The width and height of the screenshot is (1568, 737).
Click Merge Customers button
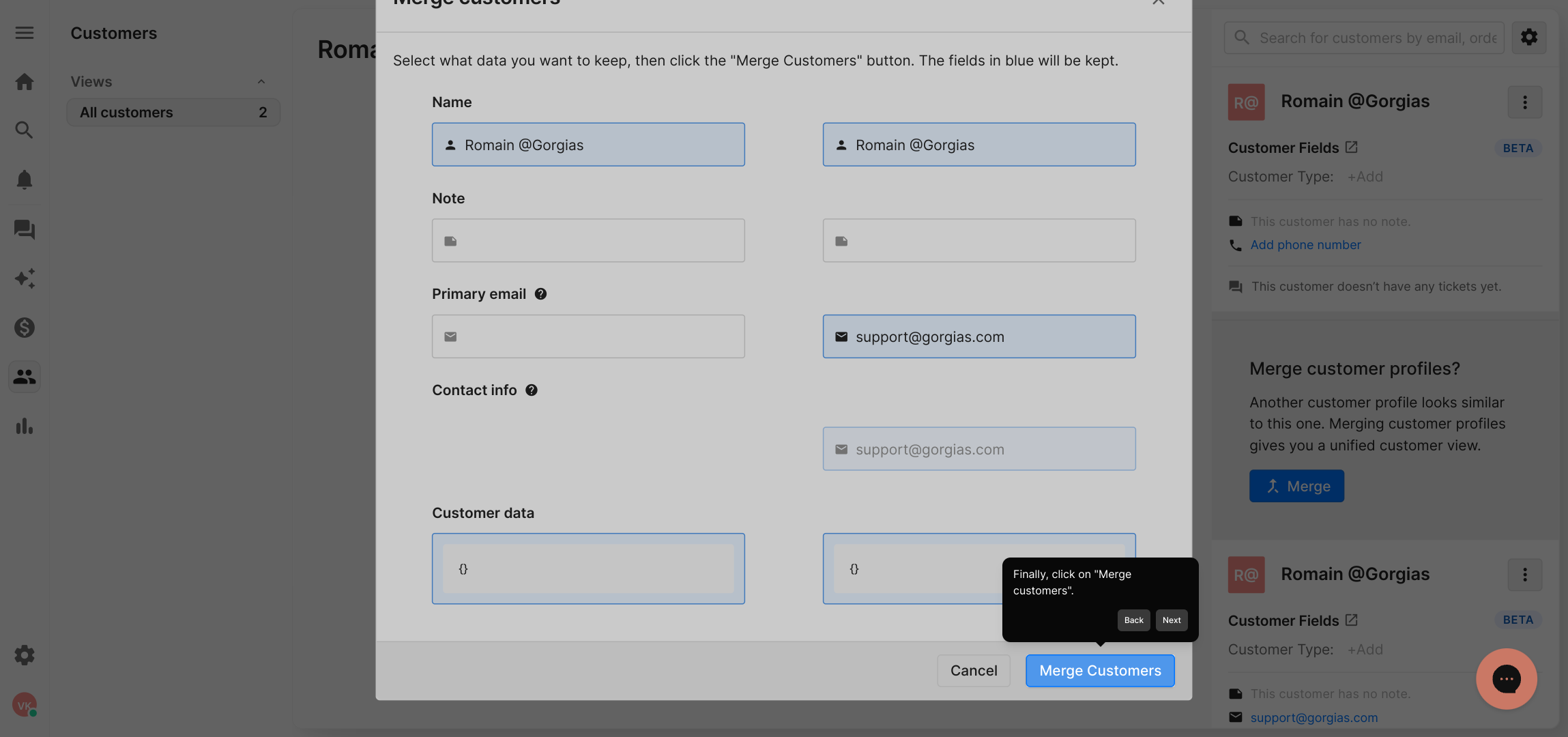coord(1100,671)
